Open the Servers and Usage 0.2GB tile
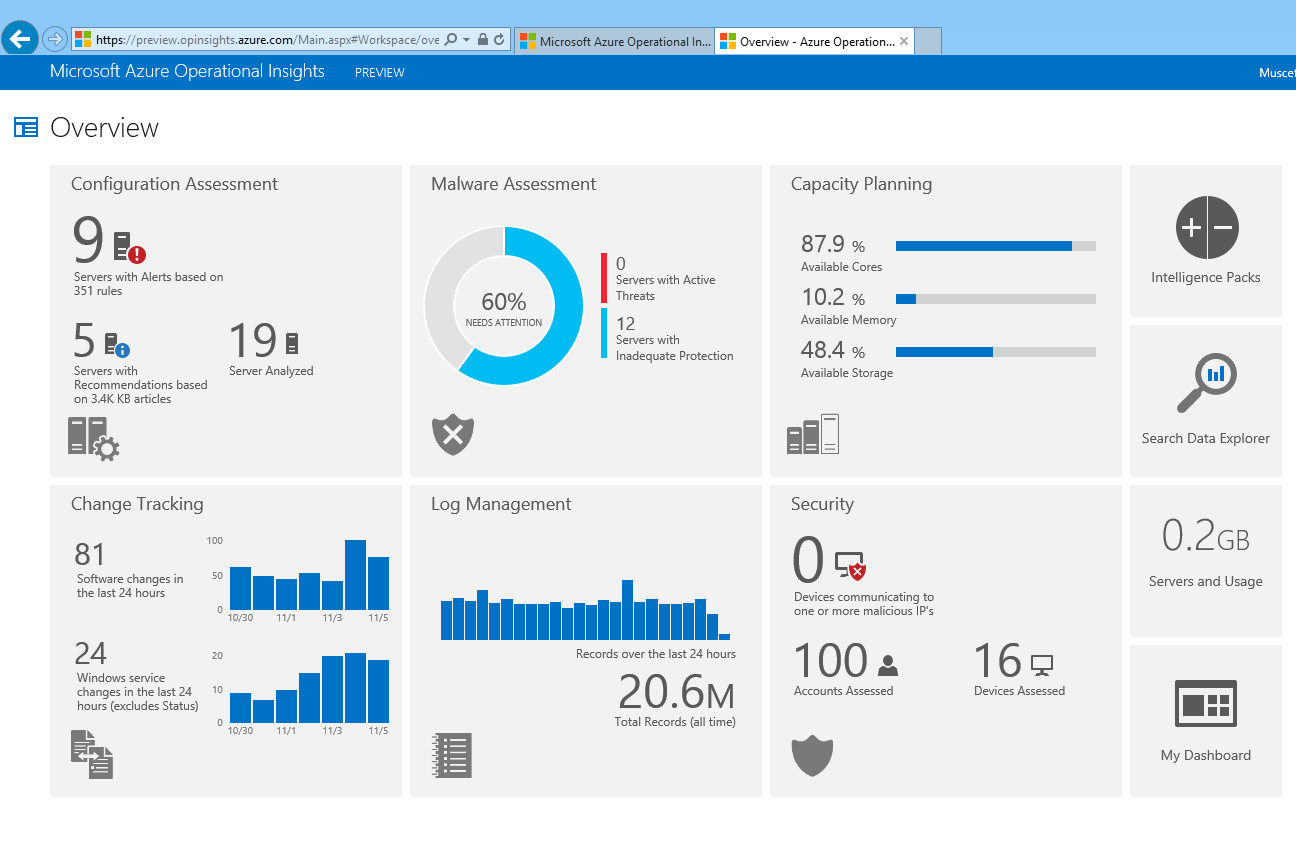The height and width of the screenshot is (860, 1296). pos(1206,560)
